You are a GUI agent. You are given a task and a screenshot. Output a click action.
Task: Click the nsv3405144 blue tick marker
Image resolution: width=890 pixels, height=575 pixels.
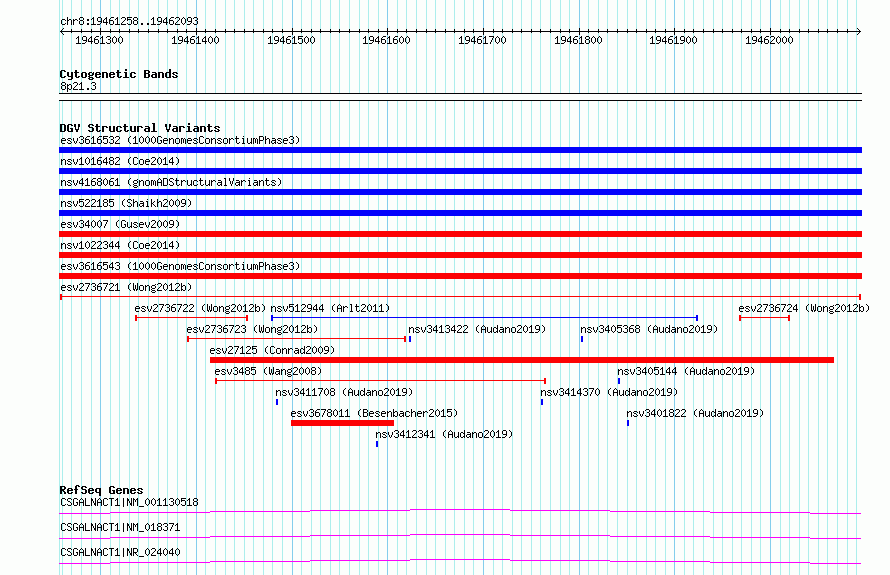click(x=619, y=381)
